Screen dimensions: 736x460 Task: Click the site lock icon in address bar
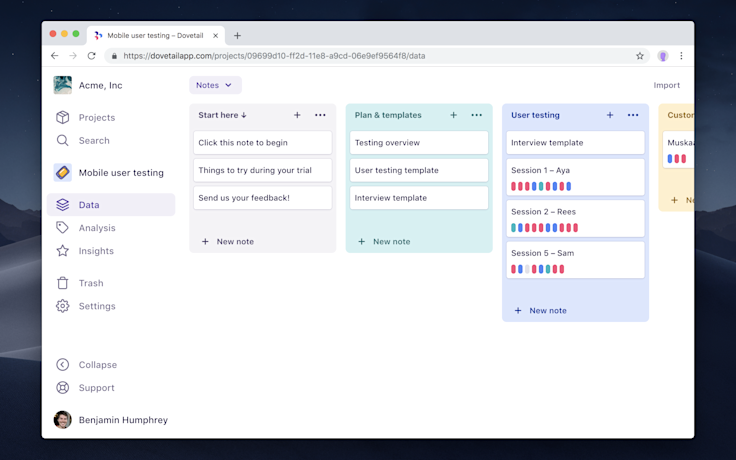coord(114,56)
